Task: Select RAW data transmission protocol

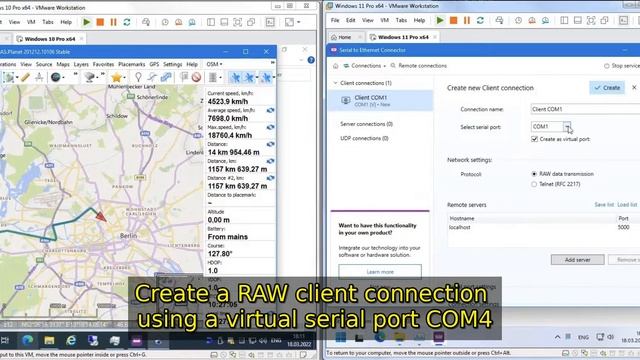Action: tap(534, 174)
